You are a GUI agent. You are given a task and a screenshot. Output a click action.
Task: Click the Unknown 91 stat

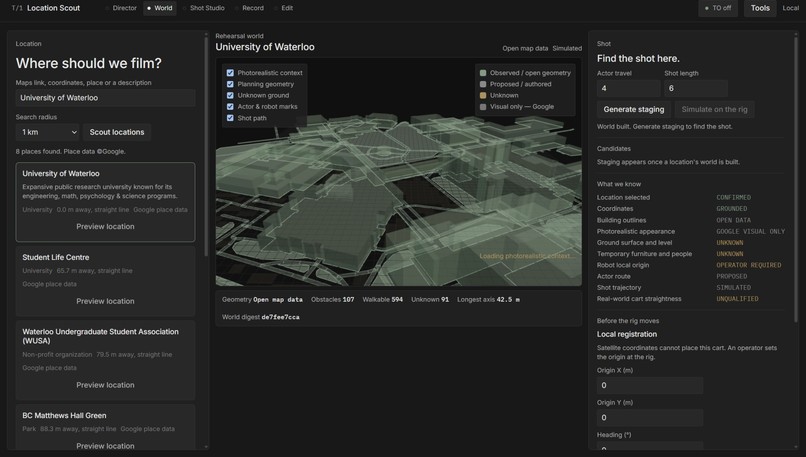click(x=430, y=300)
